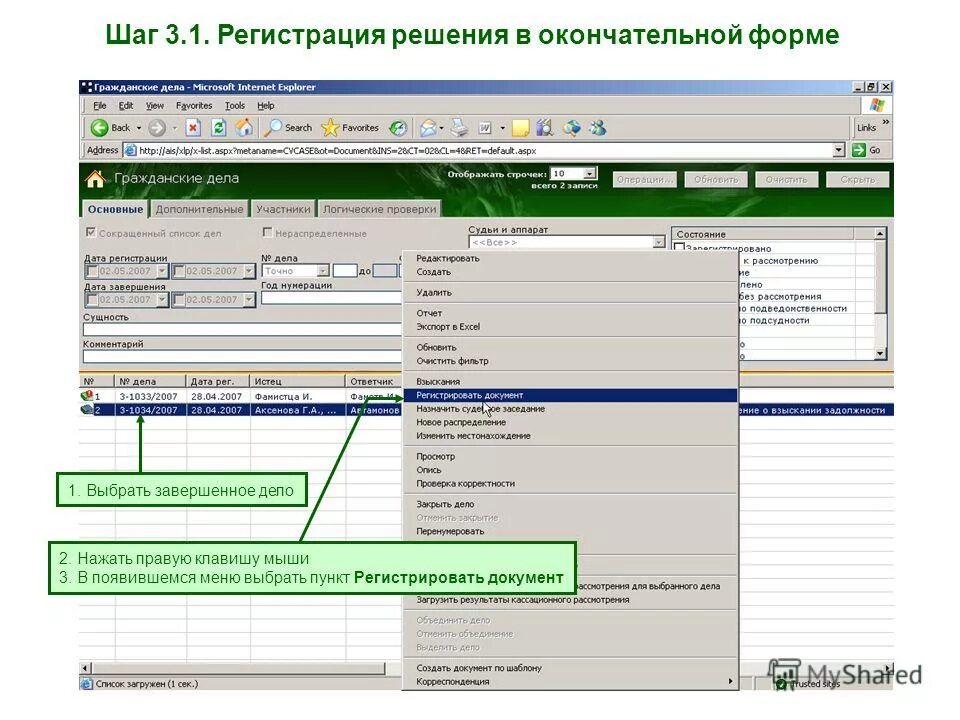Switch to Логические проверки tab
Image resolution: width=960 pixels, height=720 pixels.
[x=380, y=209]
